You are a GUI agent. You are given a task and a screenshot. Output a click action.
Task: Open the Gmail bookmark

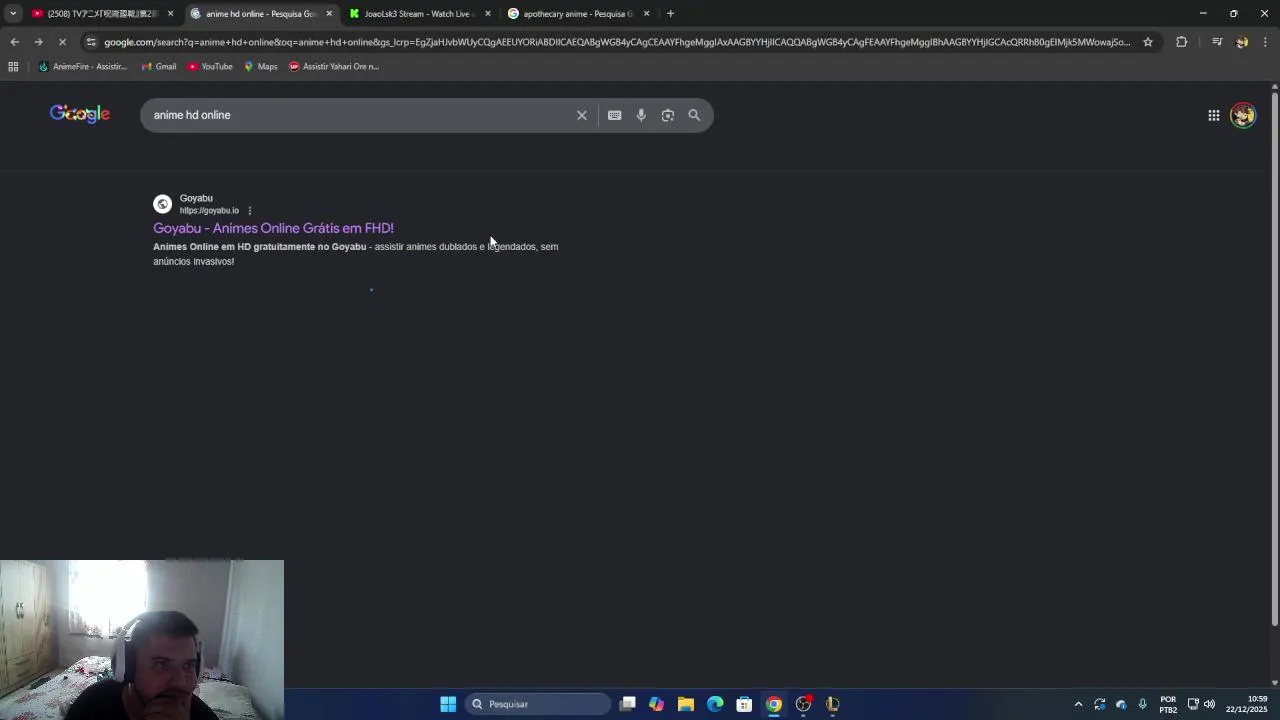(159, 66)
